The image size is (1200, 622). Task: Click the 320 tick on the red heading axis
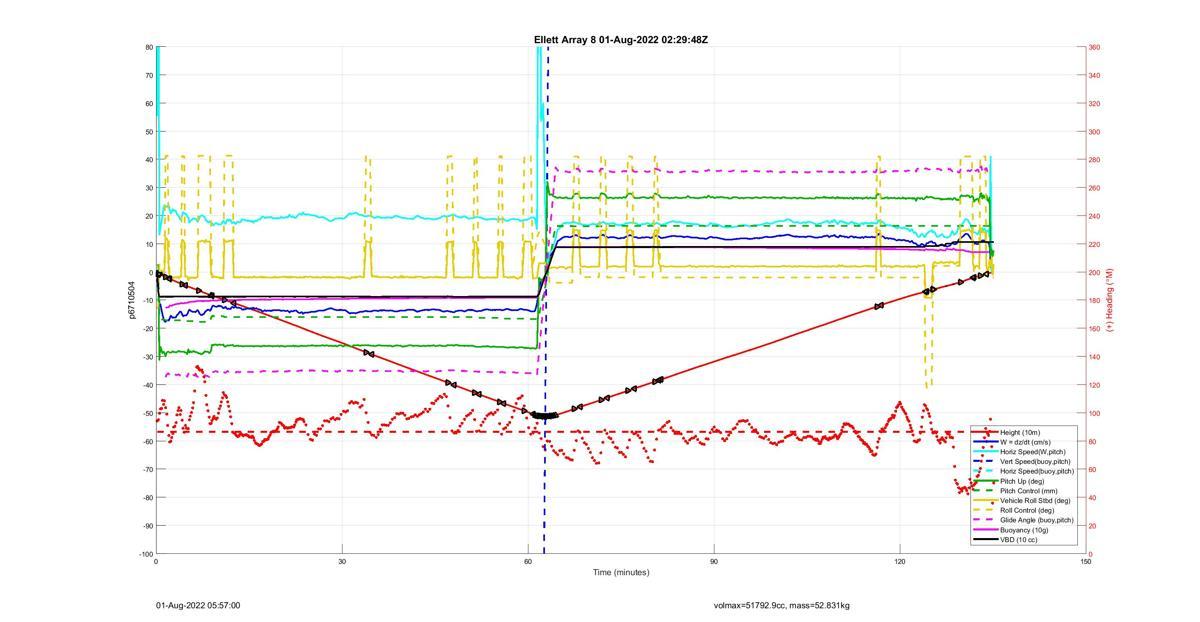tap(1094, 103)
